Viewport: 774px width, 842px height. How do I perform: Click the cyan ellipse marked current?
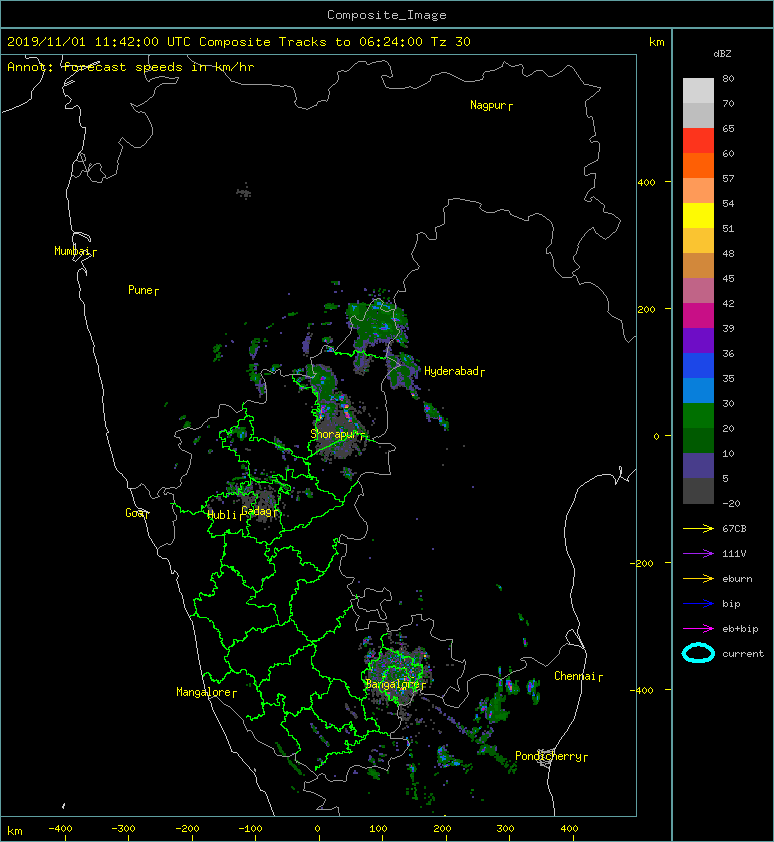pos(698,653)
